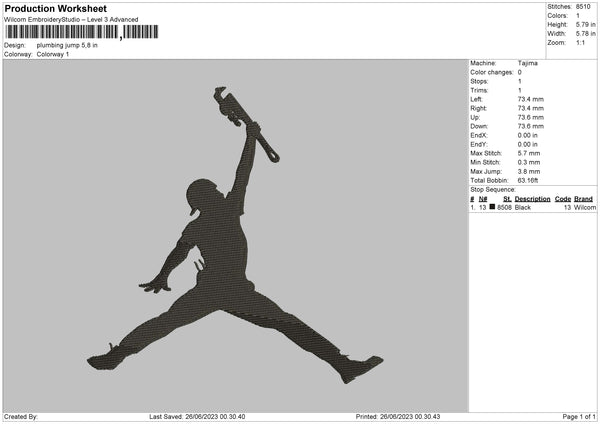Click the Zoom value "1:1"

(x=580, y=42)
